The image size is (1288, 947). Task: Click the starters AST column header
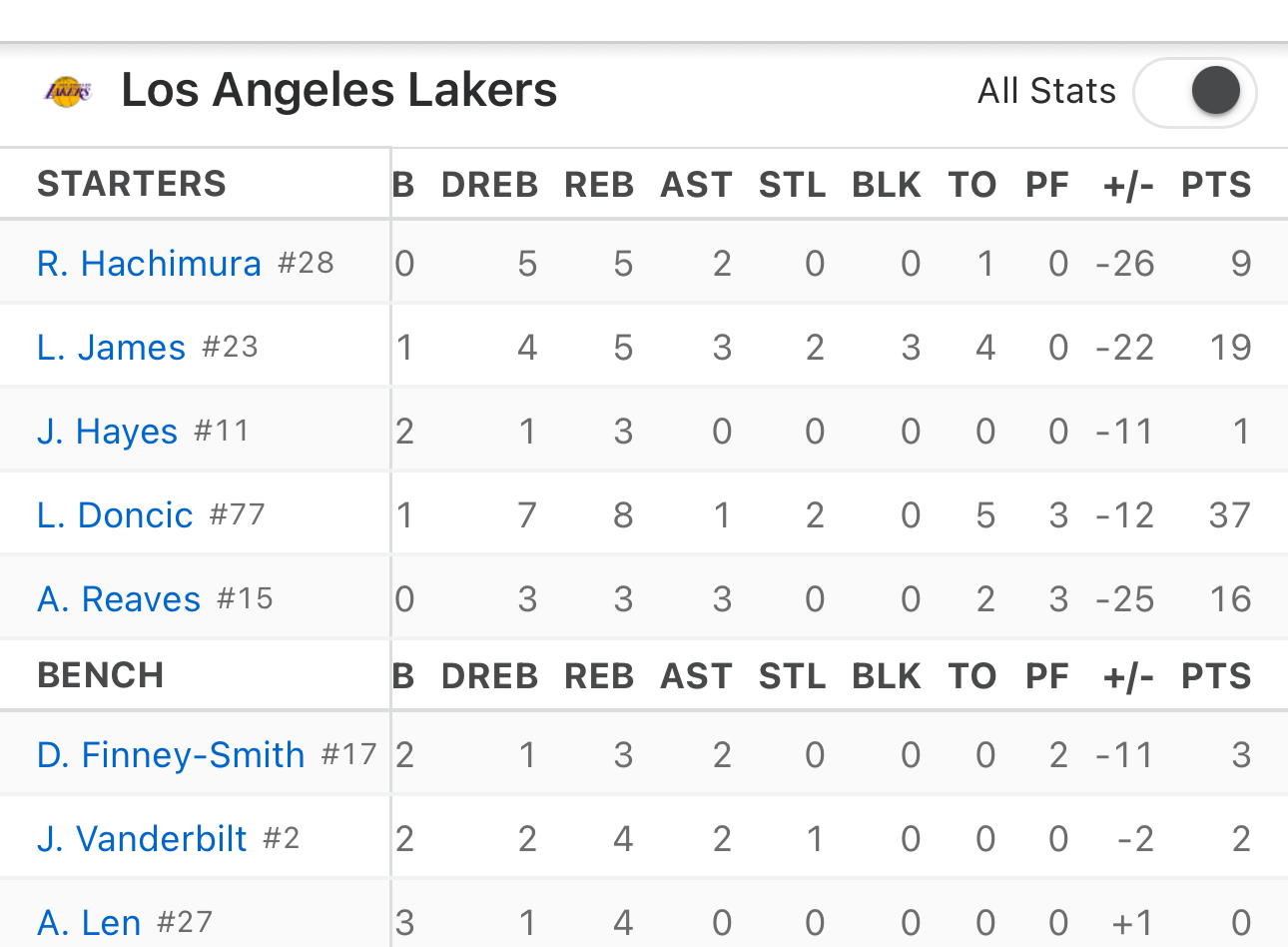click(x=696, y=185)
